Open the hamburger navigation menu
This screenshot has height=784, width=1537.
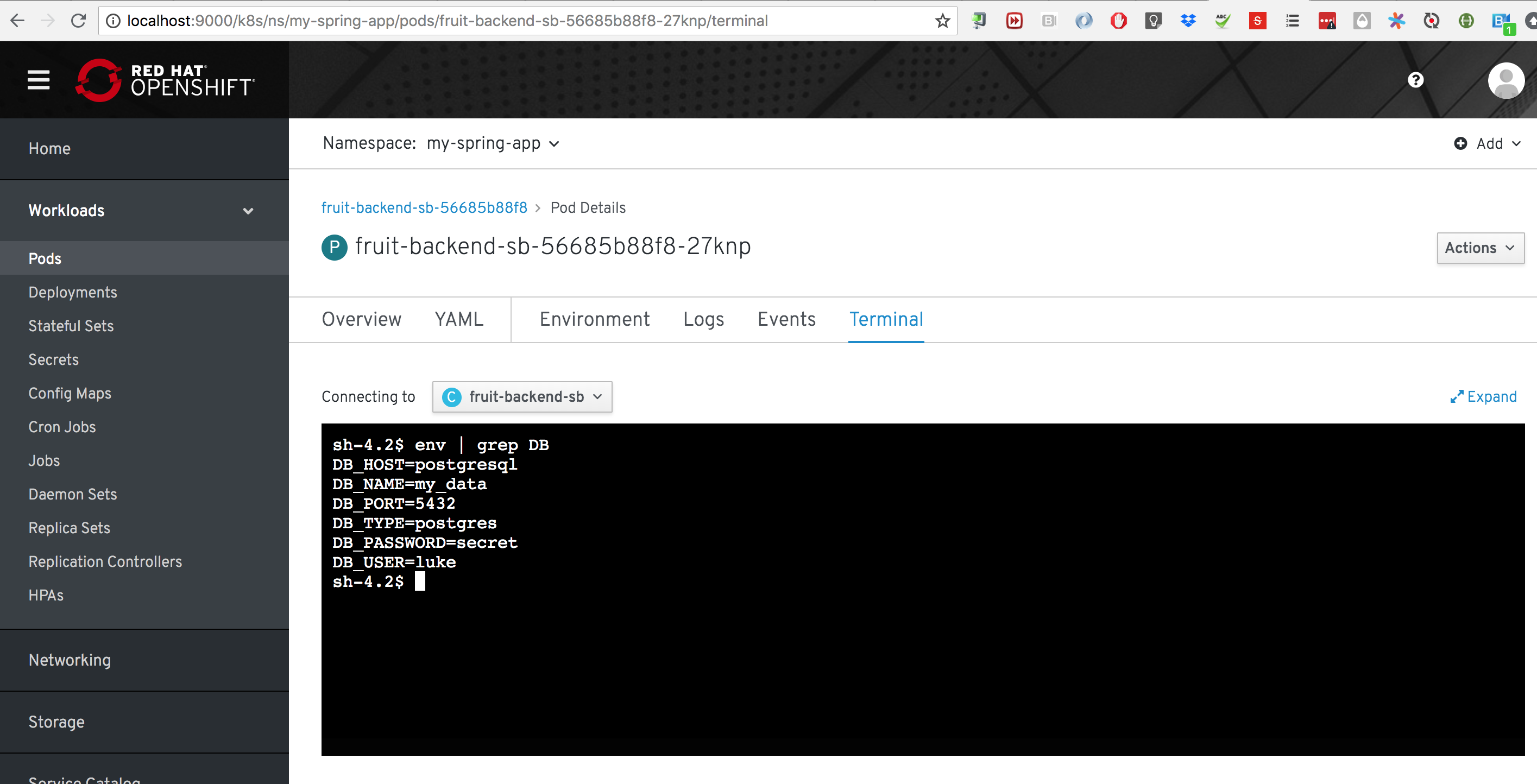pos(38,80)
